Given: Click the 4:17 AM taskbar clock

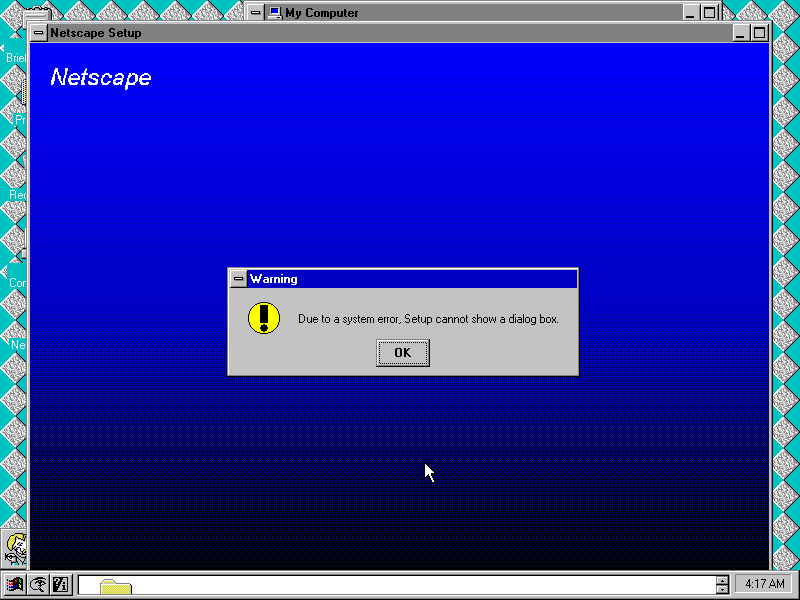Looking at the screenshot, I should 765,584.
